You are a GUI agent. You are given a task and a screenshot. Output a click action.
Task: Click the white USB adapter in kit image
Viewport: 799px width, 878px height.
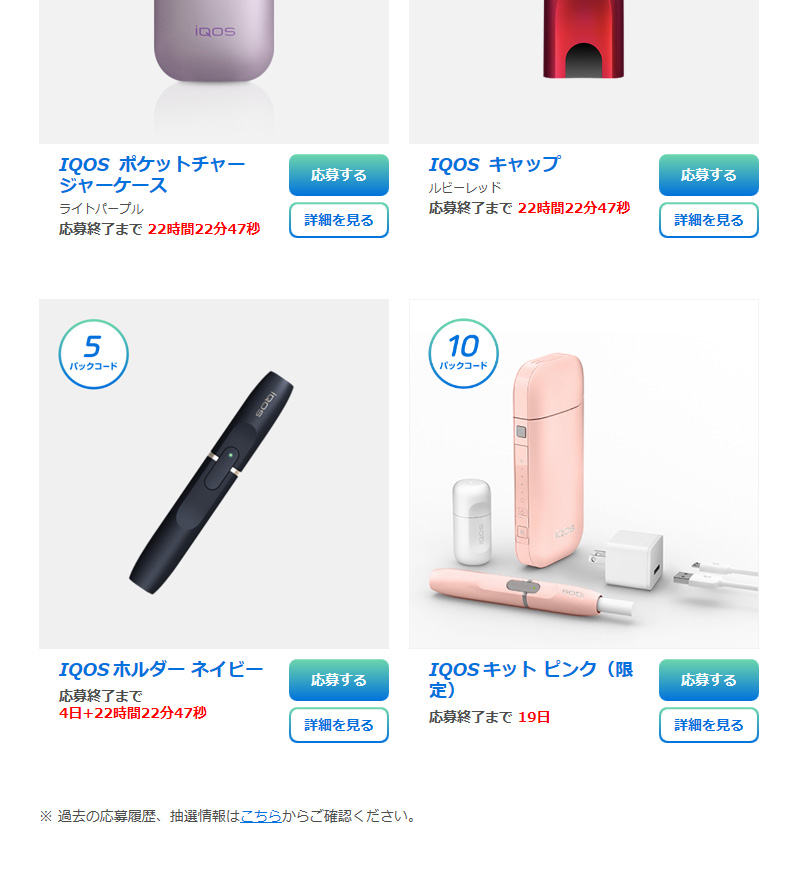[x=633, y=559]
